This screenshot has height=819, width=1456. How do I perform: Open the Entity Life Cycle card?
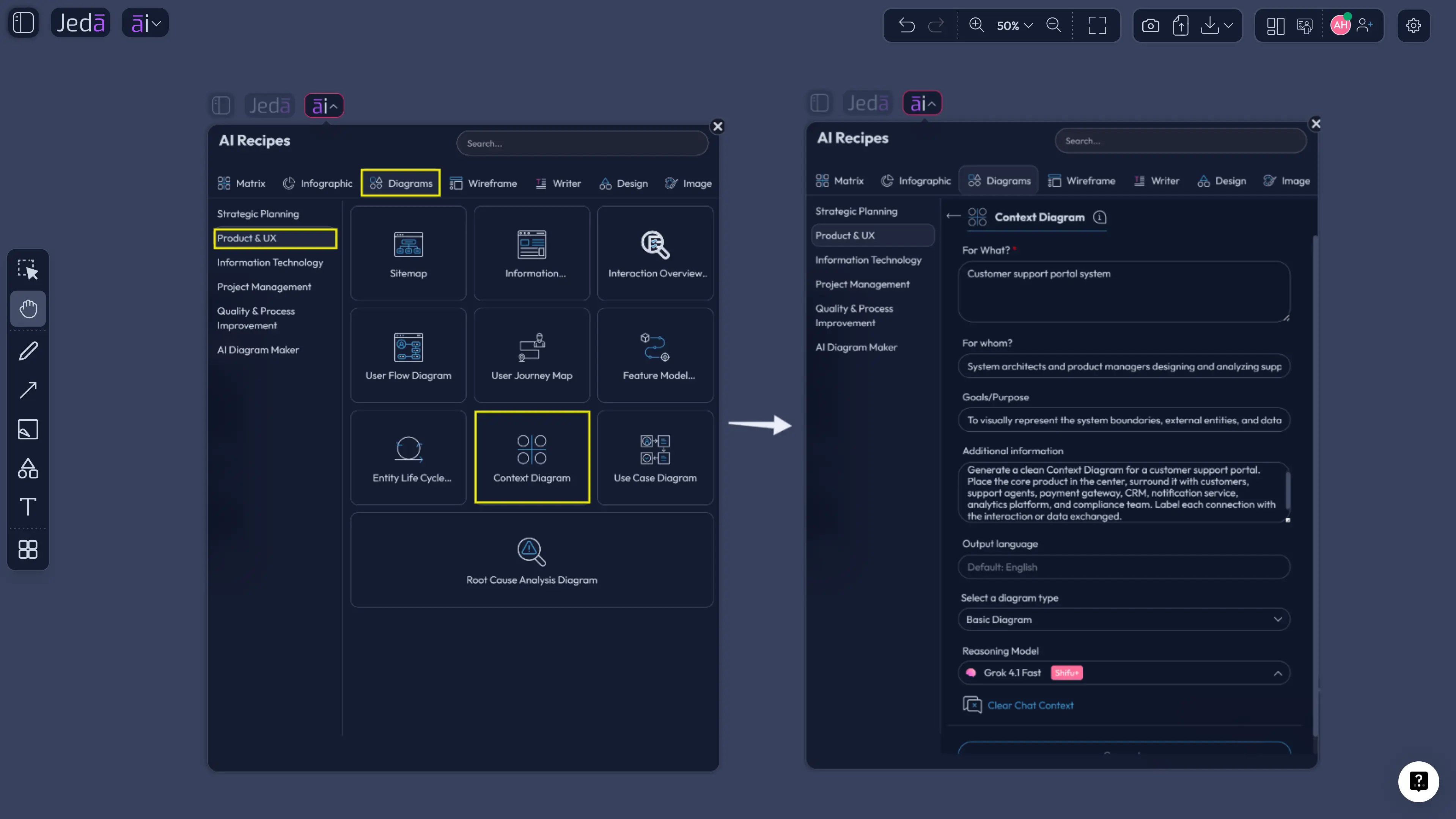408,458
